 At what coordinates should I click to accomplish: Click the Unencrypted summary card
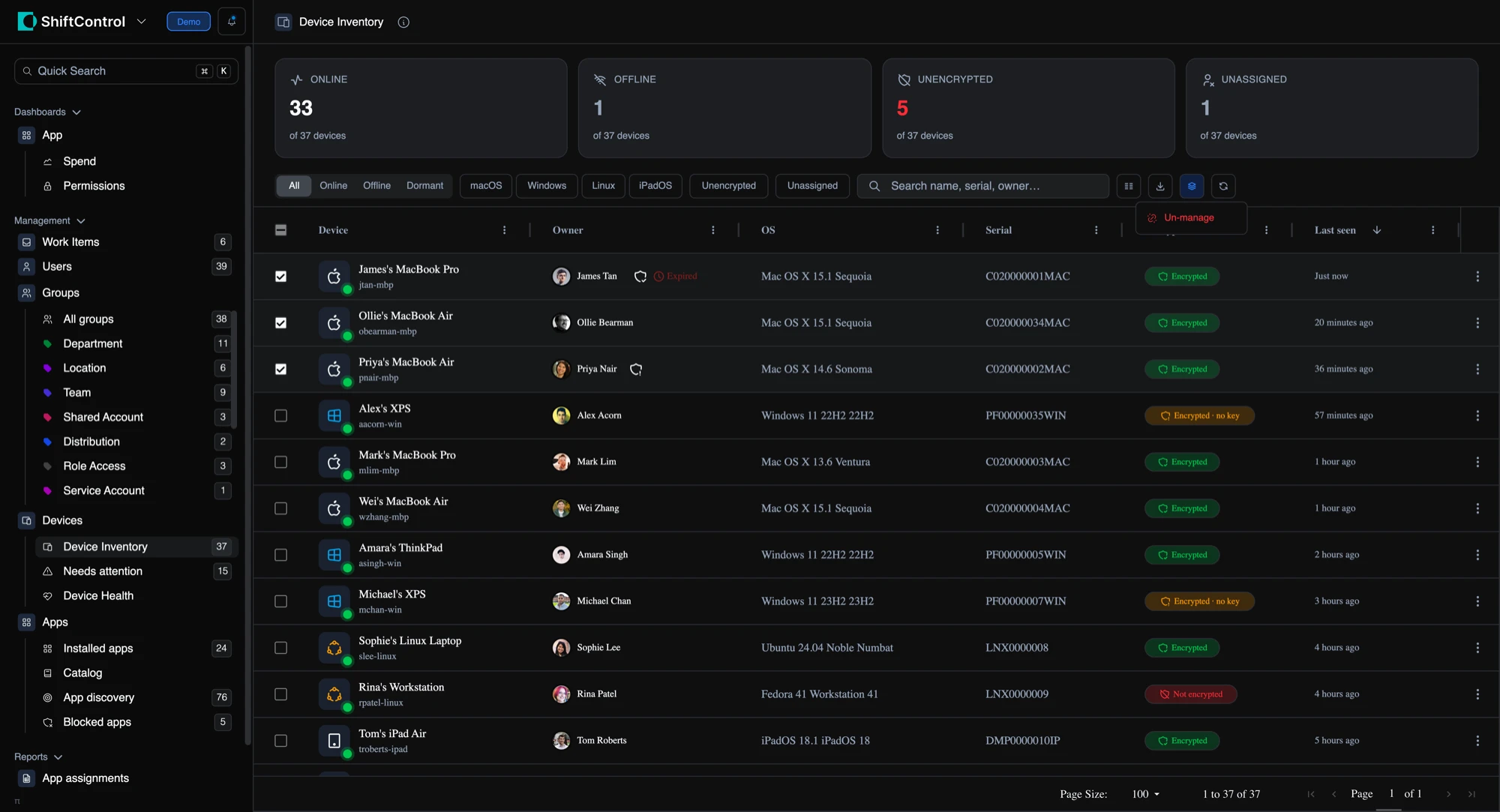[x=1028, y=108]
